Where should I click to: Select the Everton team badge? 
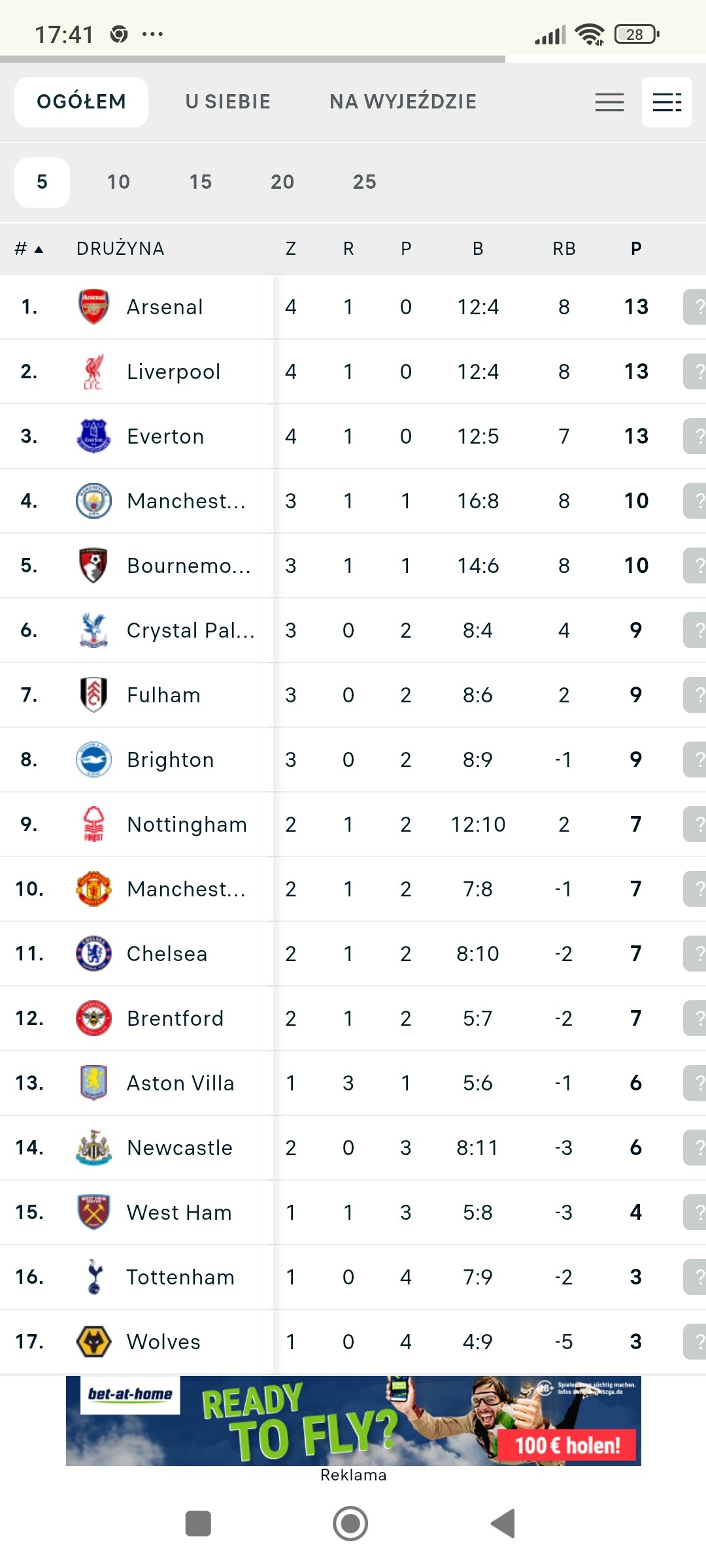[x=93, y=436]
